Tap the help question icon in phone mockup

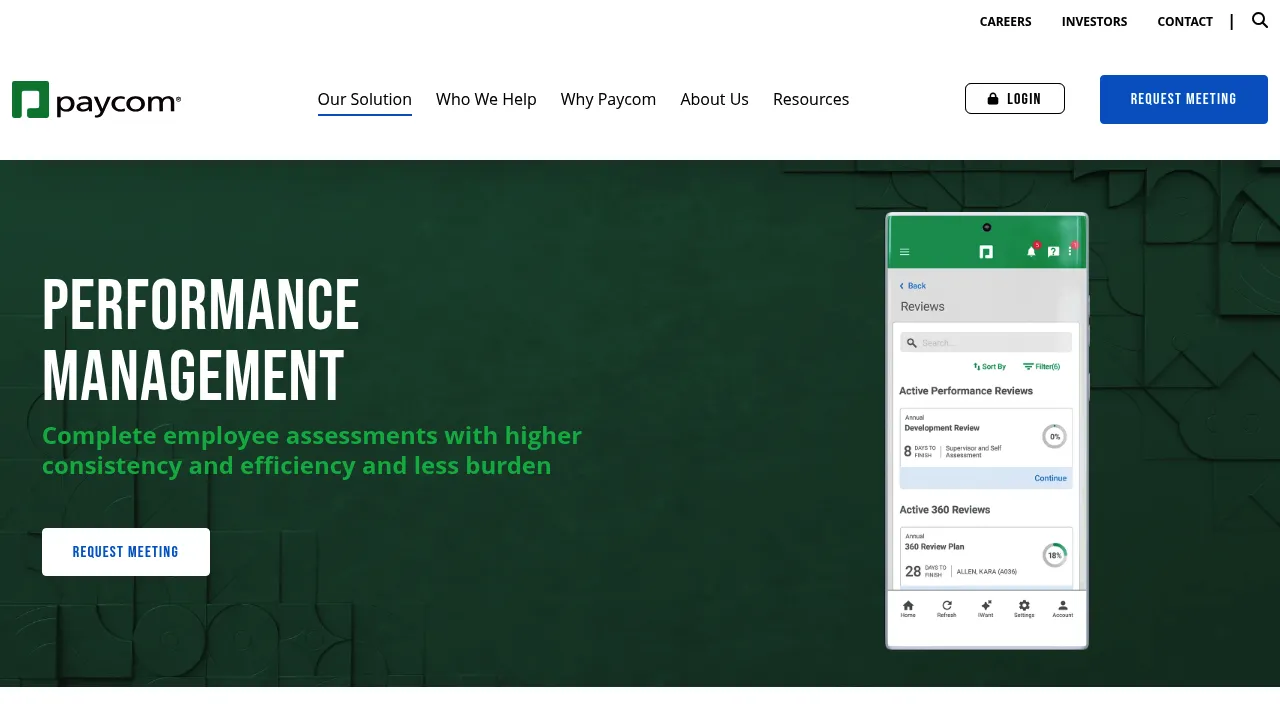[x=1053, y=252]
